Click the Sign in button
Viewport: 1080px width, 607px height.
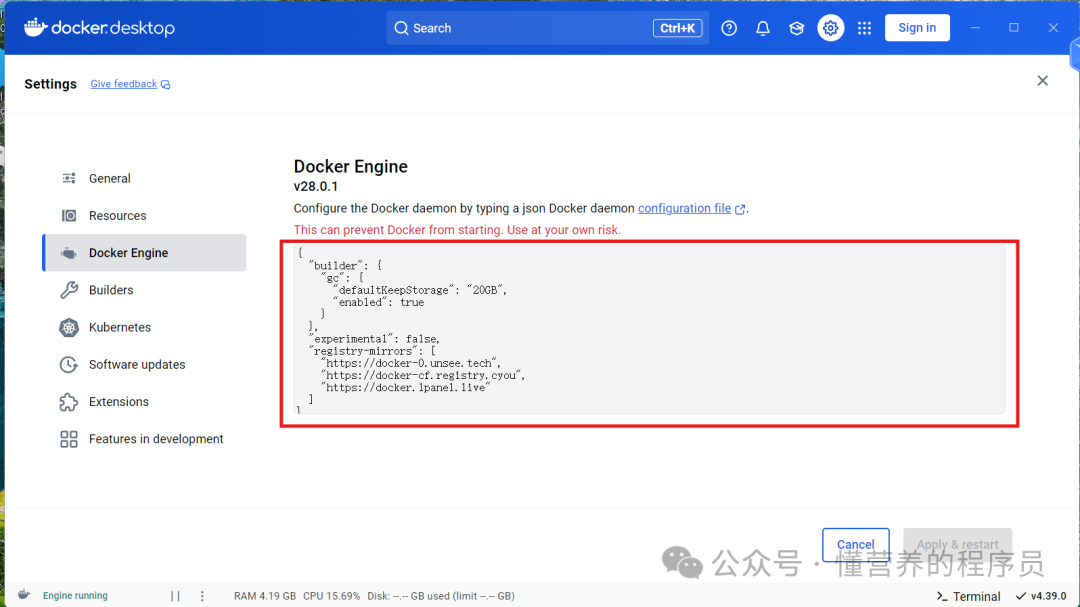917,28
